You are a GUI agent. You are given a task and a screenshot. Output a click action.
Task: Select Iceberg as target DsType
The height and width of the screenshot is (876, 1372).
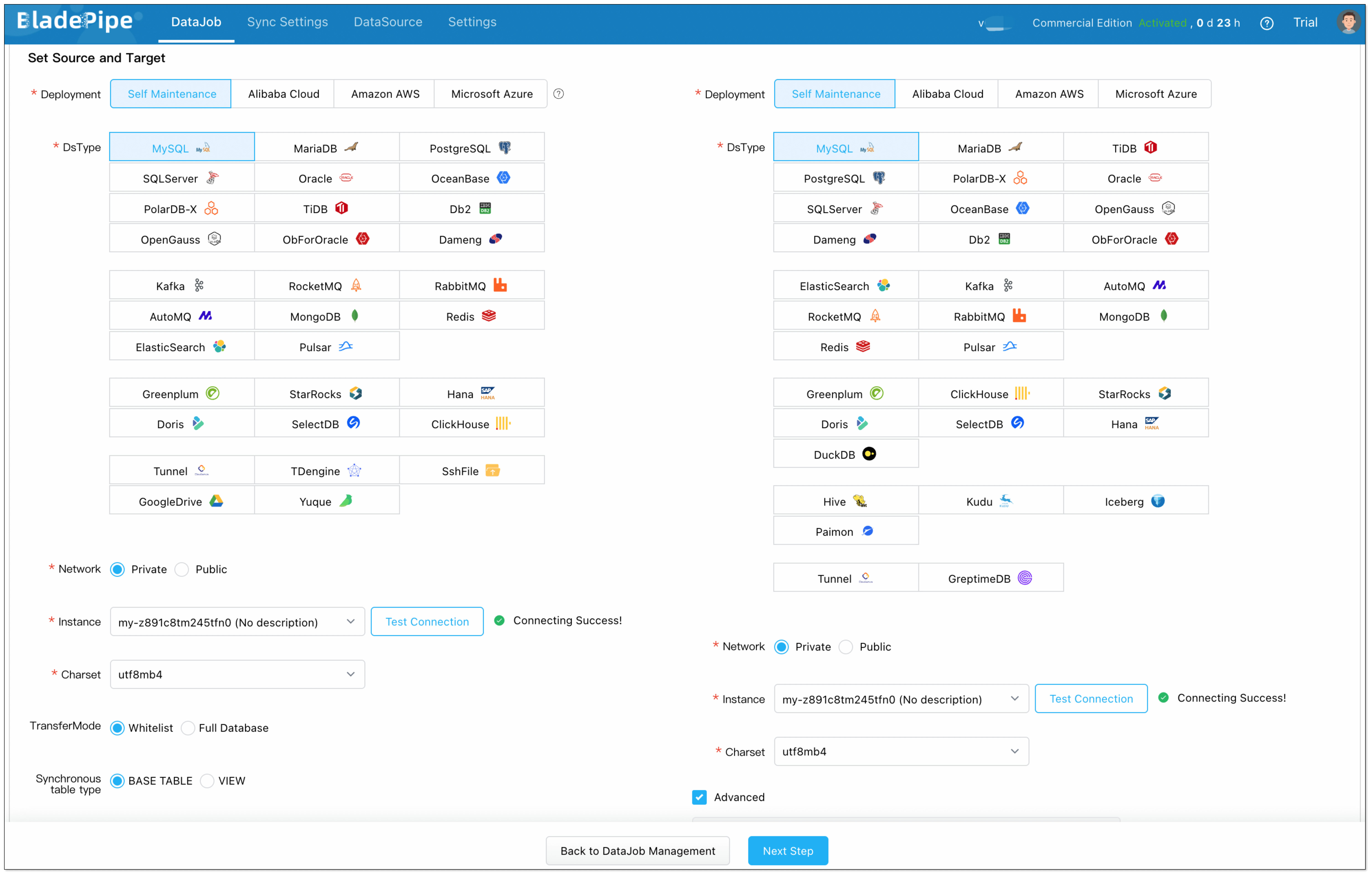click(x=1135, y=501)
